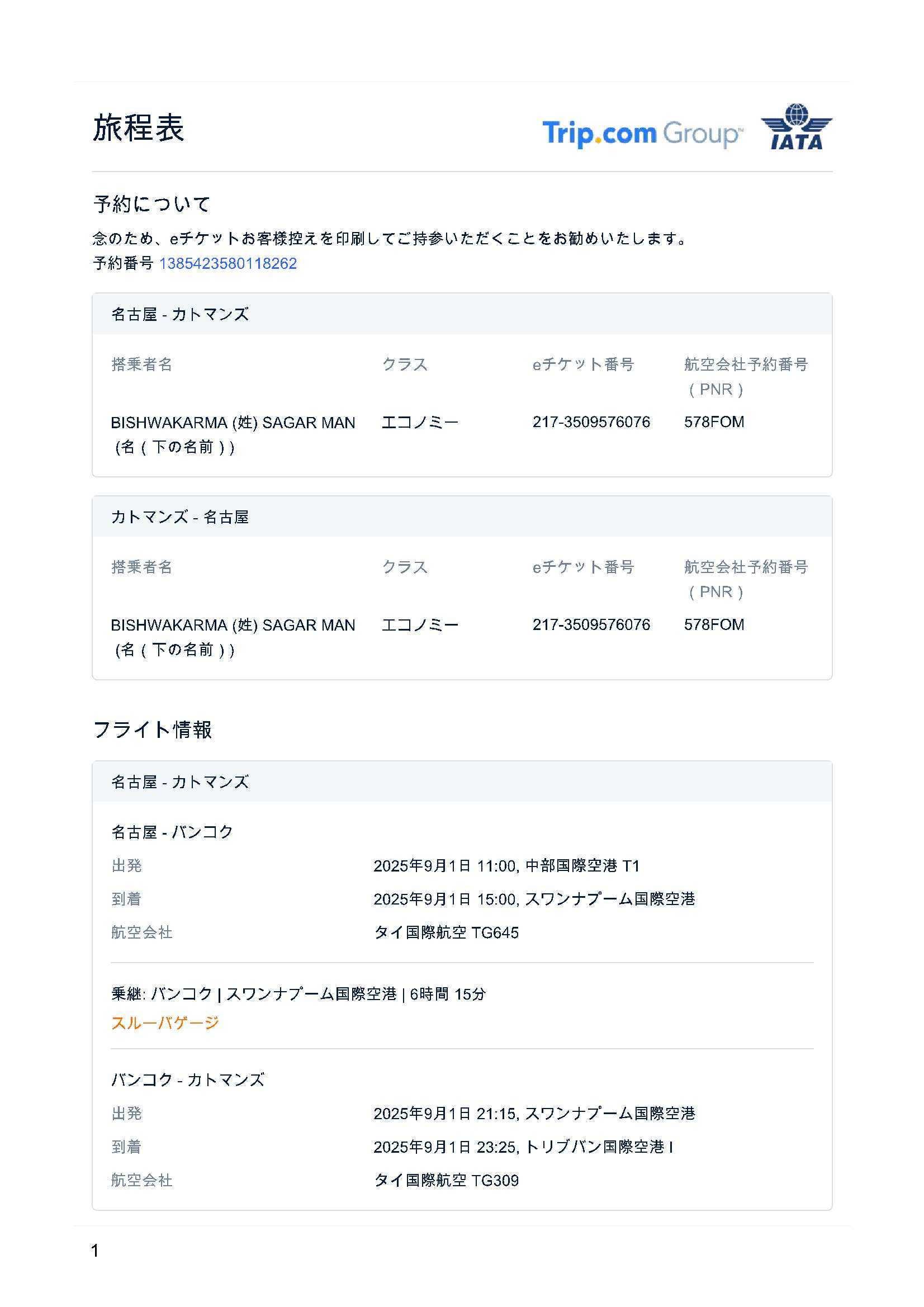Click the 21:15 スワンナプーム departure line
This screenshot has width=924, height=1307.
click(x=533, y=1113)
